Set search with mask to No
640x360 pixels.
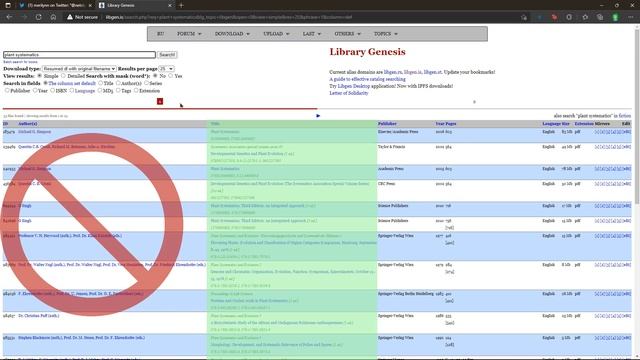[x=155, y=76]
